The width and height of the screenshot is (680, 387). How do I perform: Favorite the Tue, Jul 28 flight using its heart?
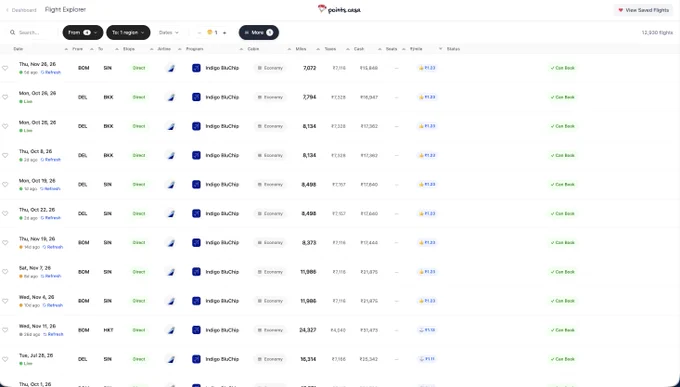(x=5, y=359)
